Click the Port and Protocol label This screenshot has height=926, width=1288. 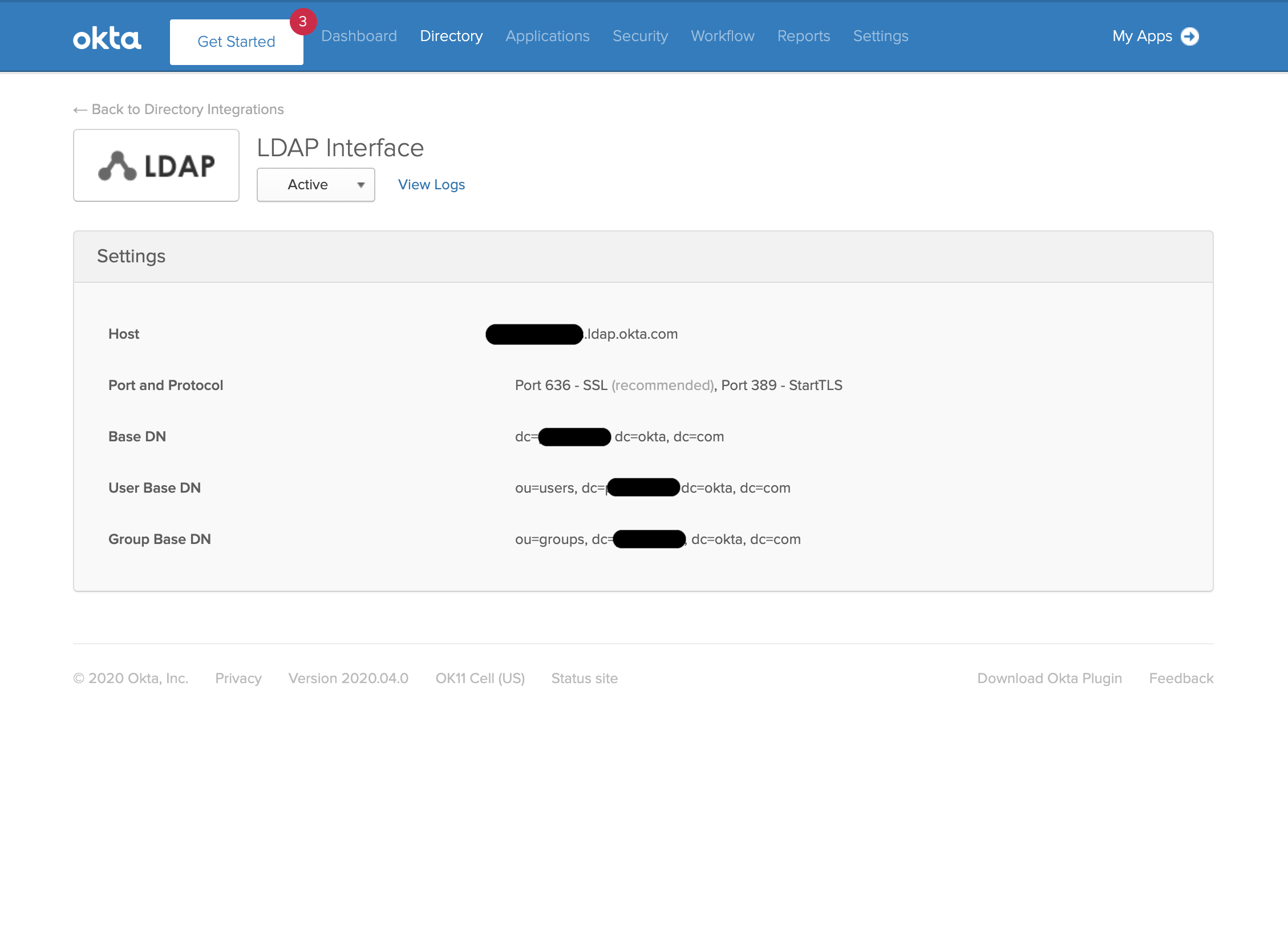point(166,385)
